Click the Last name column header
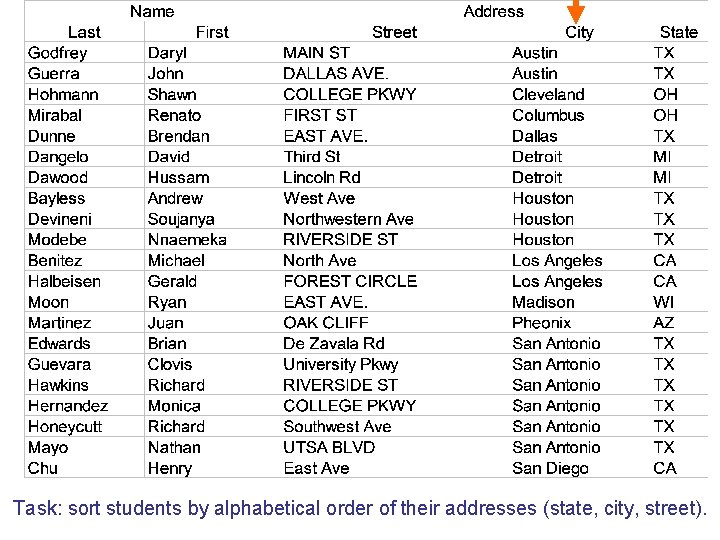 coord(84,32)
